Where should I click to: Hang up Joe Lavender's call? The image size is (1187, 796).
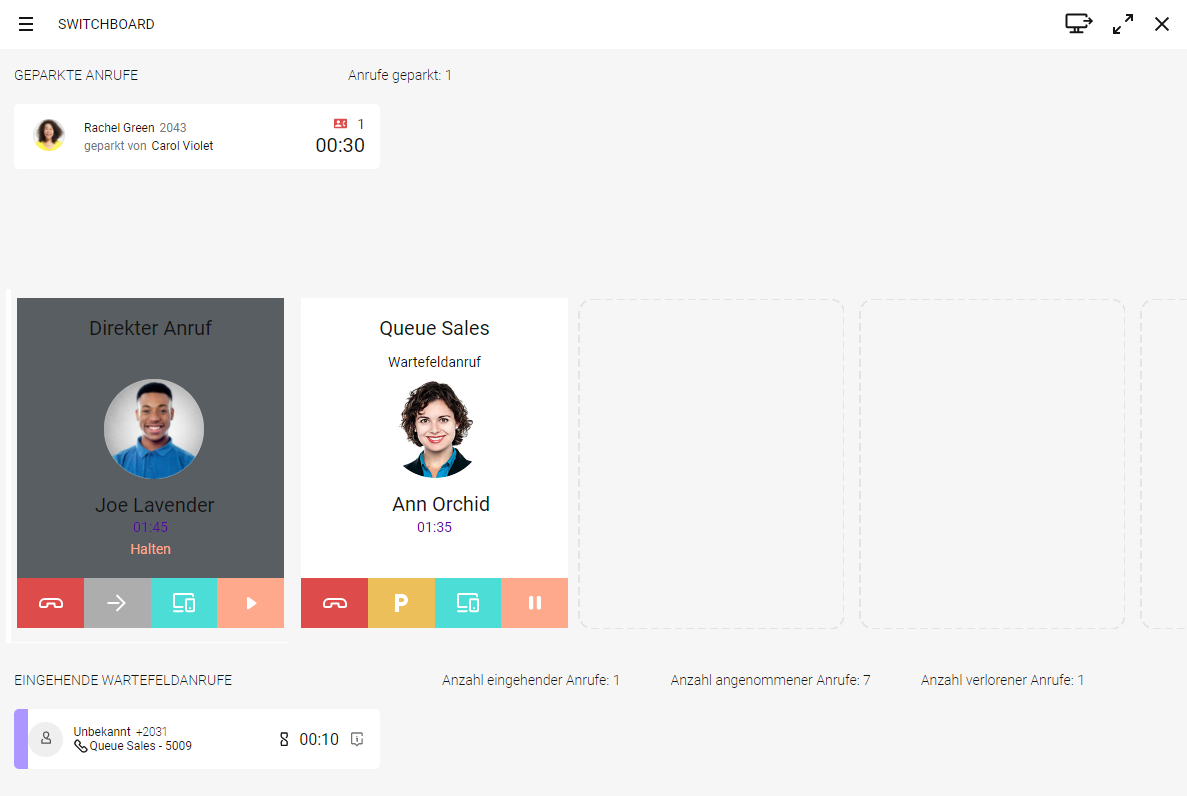(50, 603)
